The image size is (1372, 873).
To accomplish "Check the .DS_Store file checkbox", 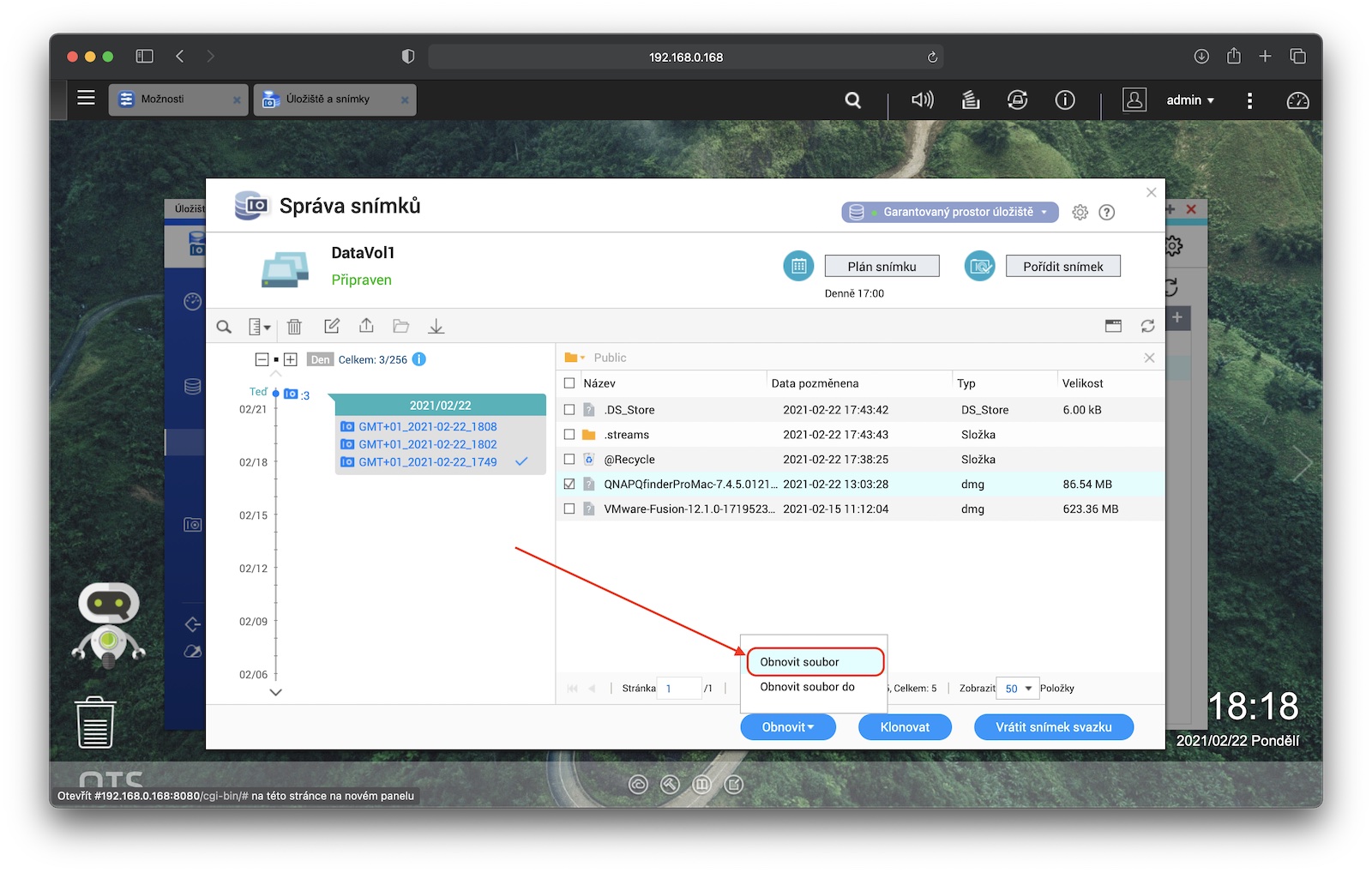I will tap(569, 410).
